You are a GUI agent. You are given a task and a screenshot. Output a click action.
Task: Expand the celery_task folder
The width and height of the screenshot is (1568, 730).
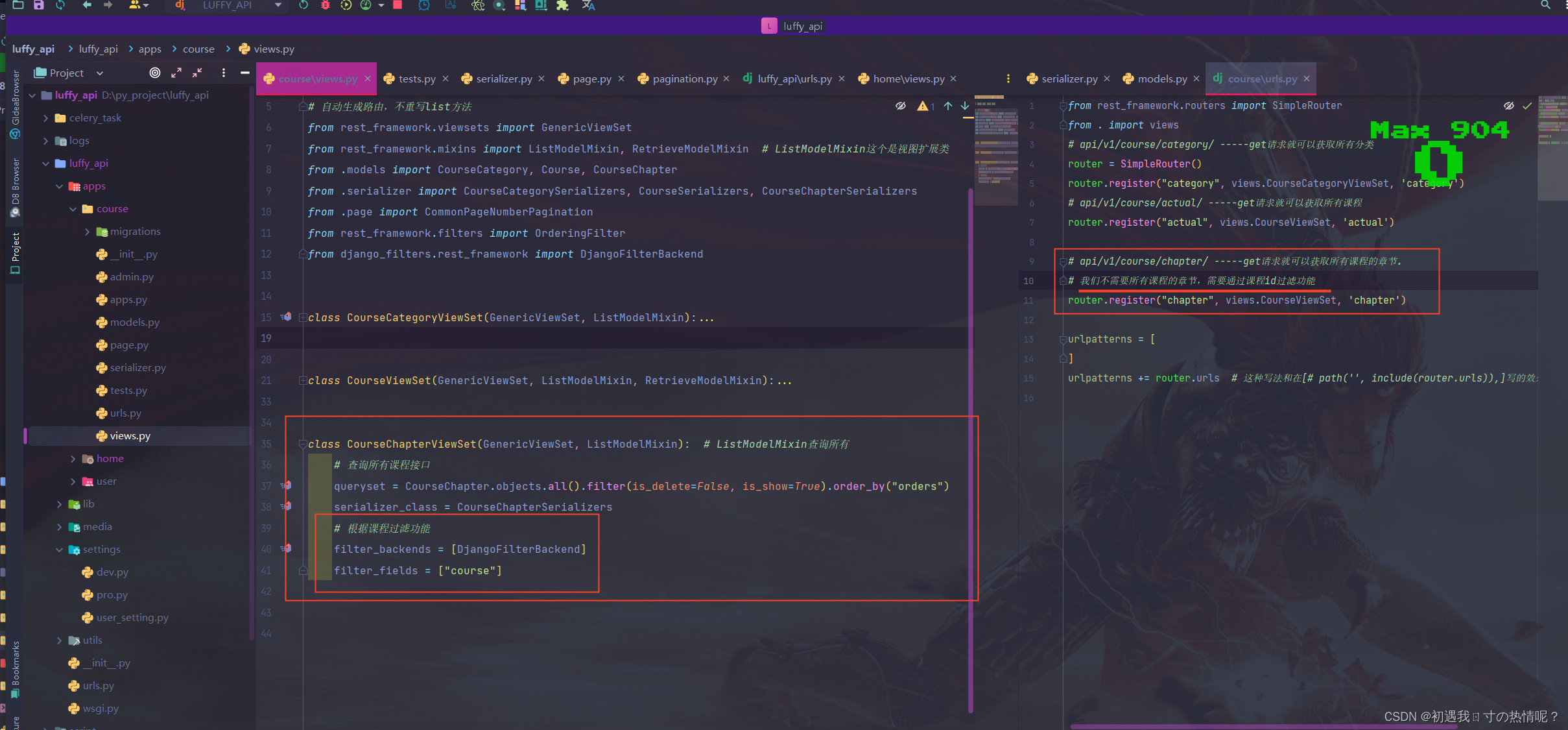45,118
